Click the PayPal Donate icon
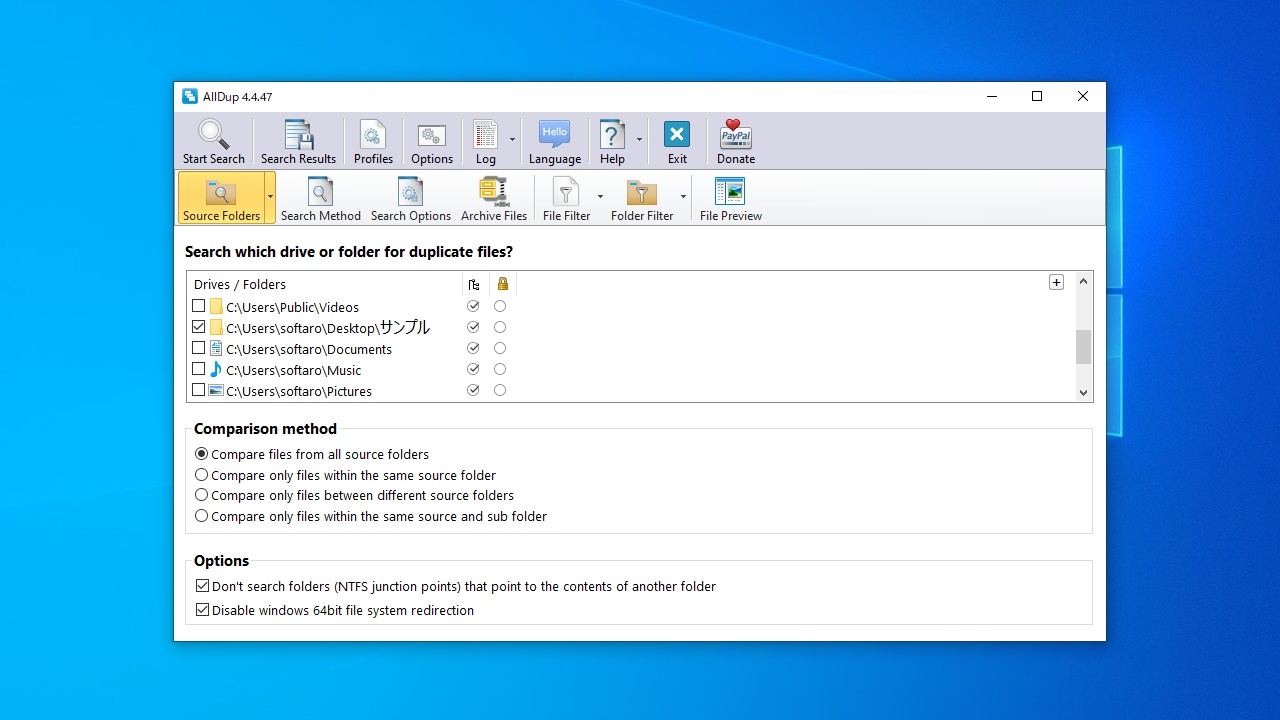 tap(736, 134)
